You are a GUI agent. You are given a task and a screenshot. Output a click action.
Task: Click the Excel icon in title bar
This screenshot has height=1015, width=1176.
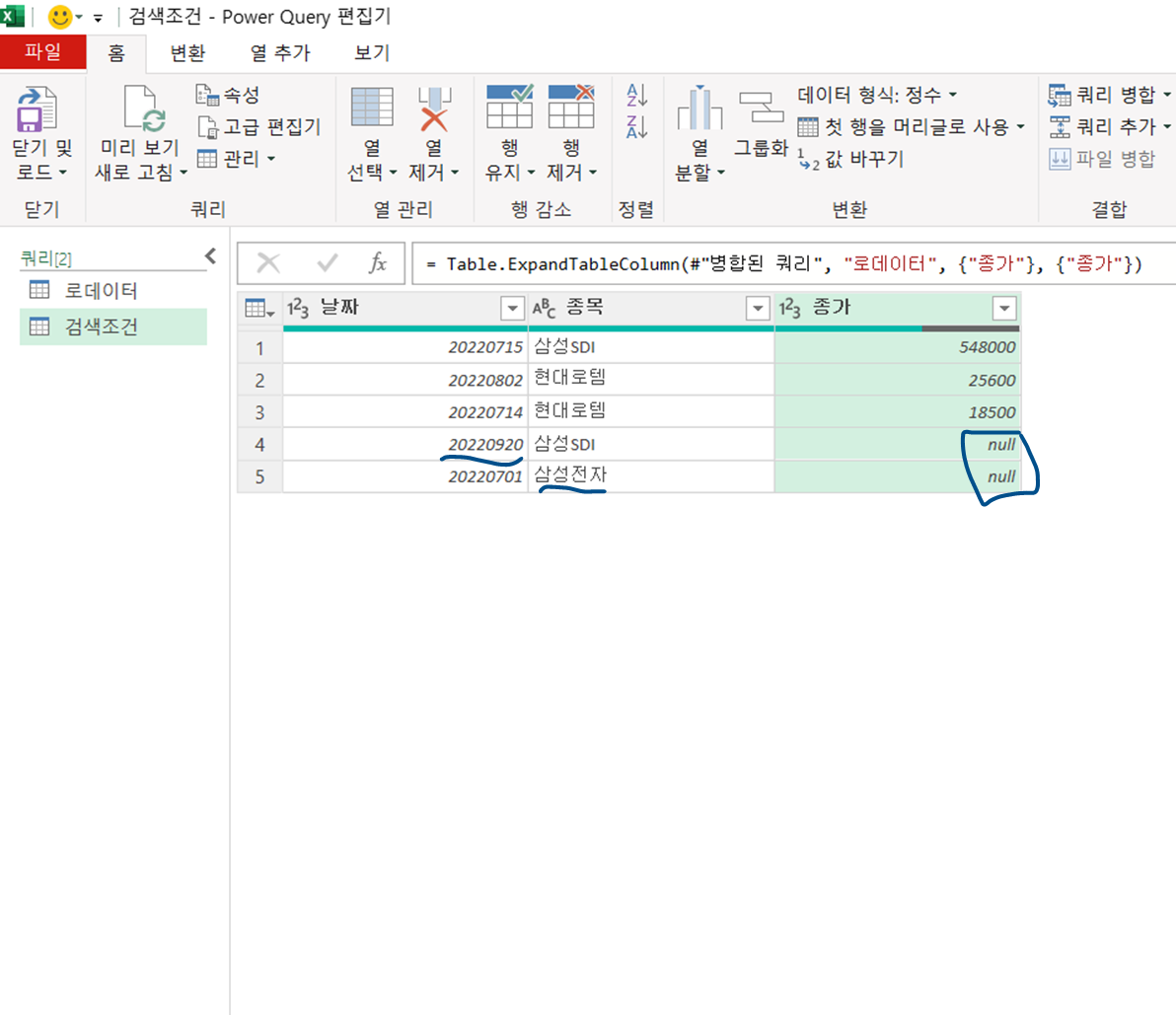pyautogui.click(x=12, y=16)
